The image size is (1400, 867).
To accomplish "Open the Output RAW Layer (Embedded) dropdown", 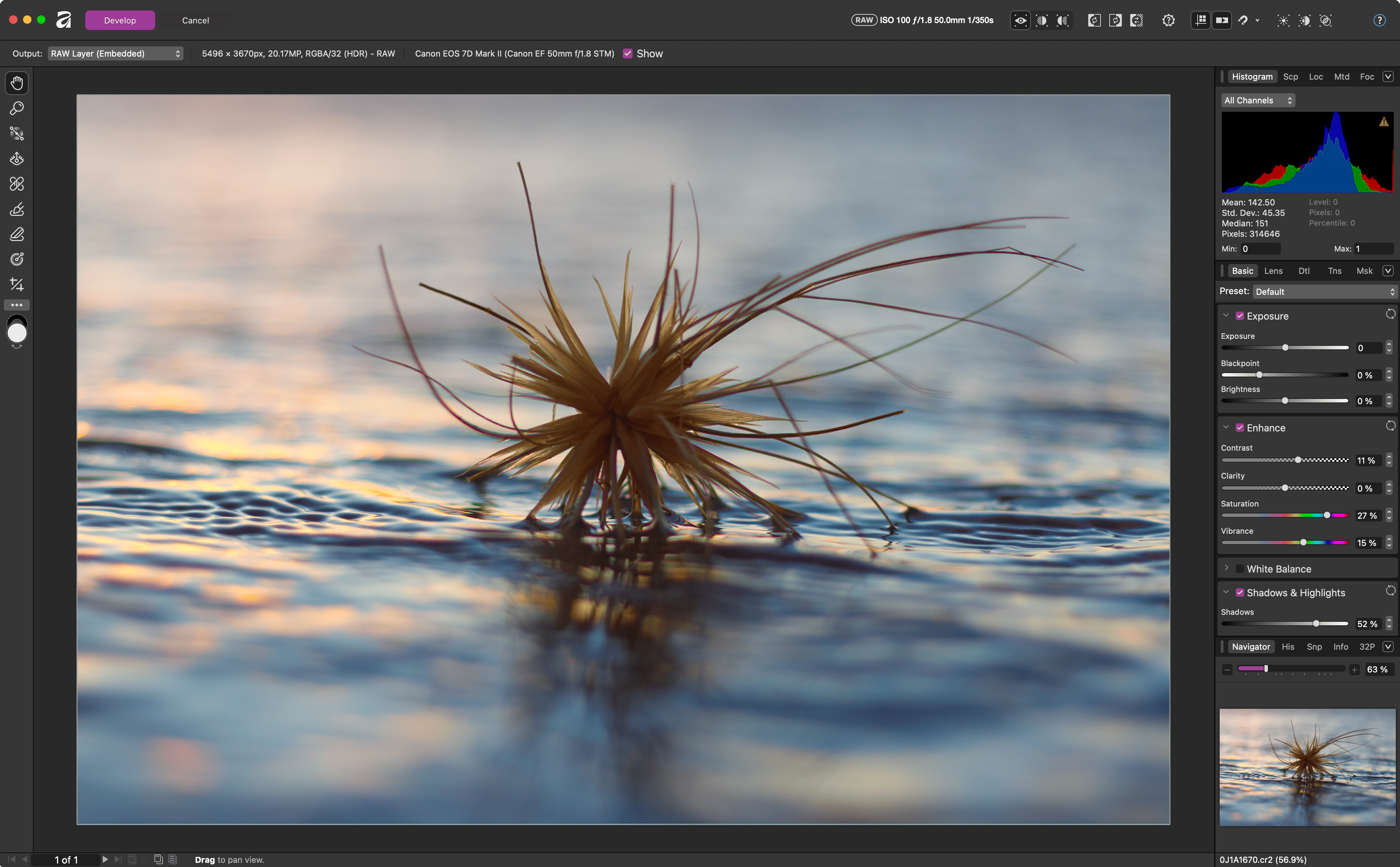I will (x=115, y=53).
